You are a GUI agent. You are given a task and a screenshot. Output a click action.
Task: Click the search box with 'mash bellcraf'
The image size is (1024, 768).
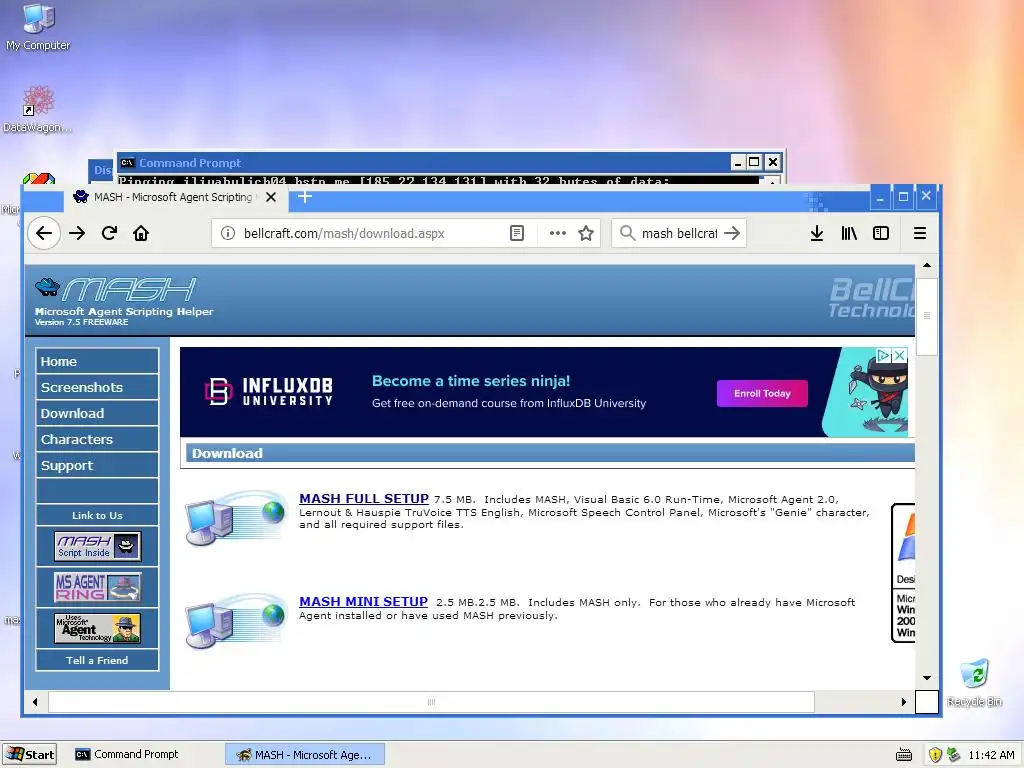coord(679,233)
